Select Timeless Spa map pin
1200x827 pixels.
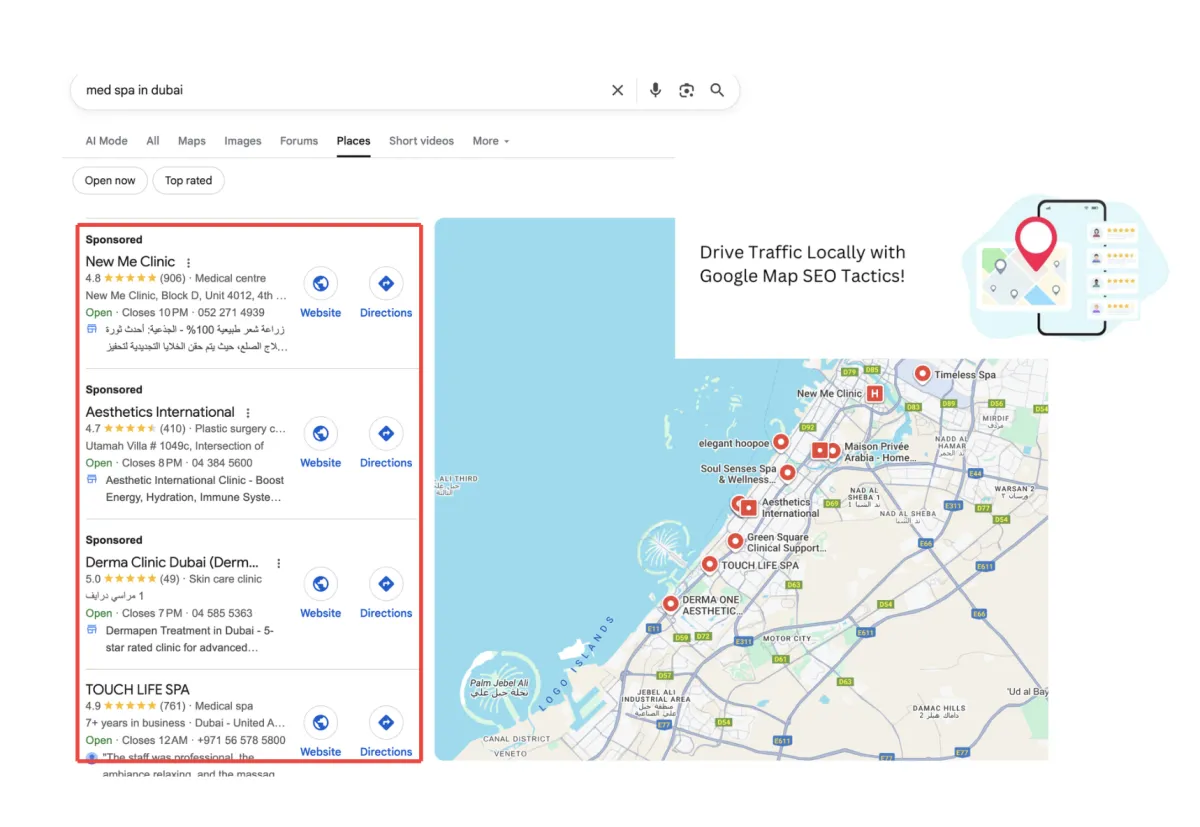click(x=922, y=374)
